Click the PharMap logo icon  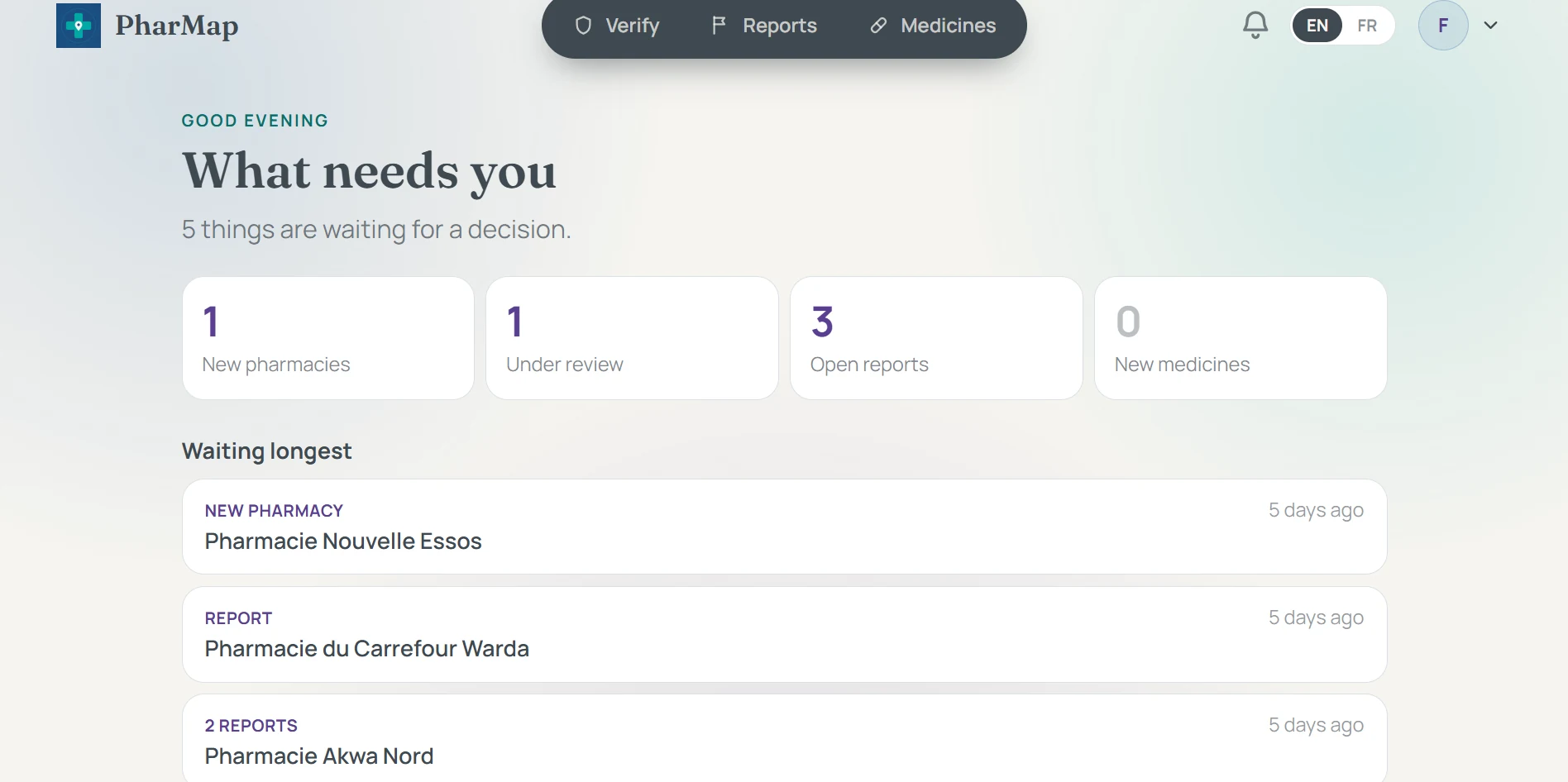pos(79,26)
